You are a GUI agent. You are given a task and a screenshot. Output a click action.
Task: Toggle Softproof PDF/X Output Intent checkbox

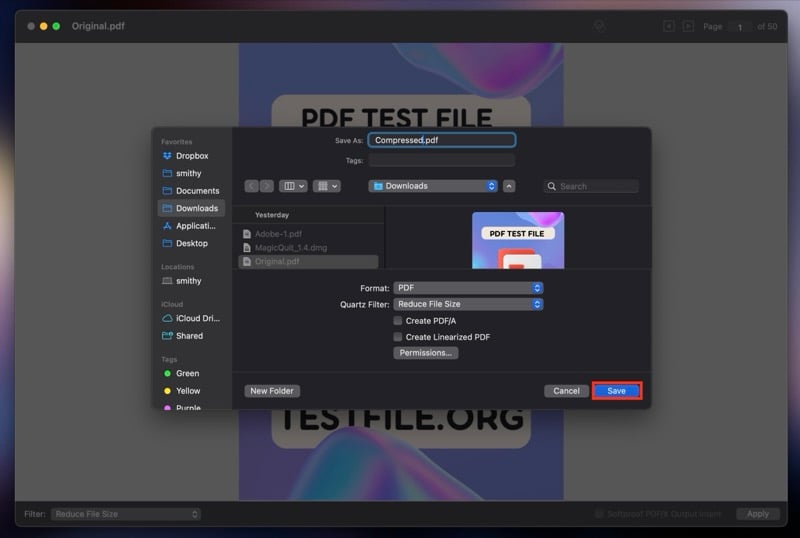click(599, 514)
